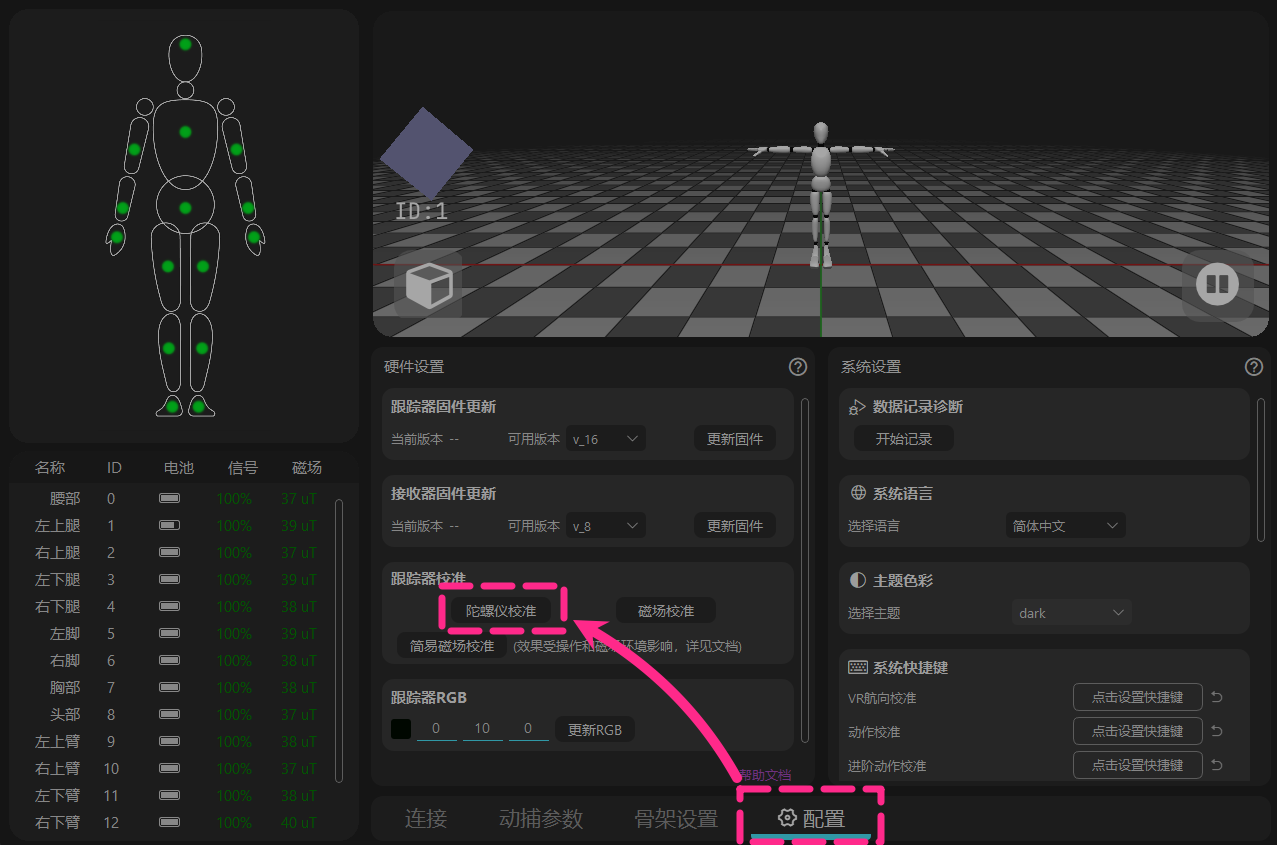Viewport: 1277px width, 845px height.
Task: Select the 腰部 tracker row name
Action: point(65,498)
